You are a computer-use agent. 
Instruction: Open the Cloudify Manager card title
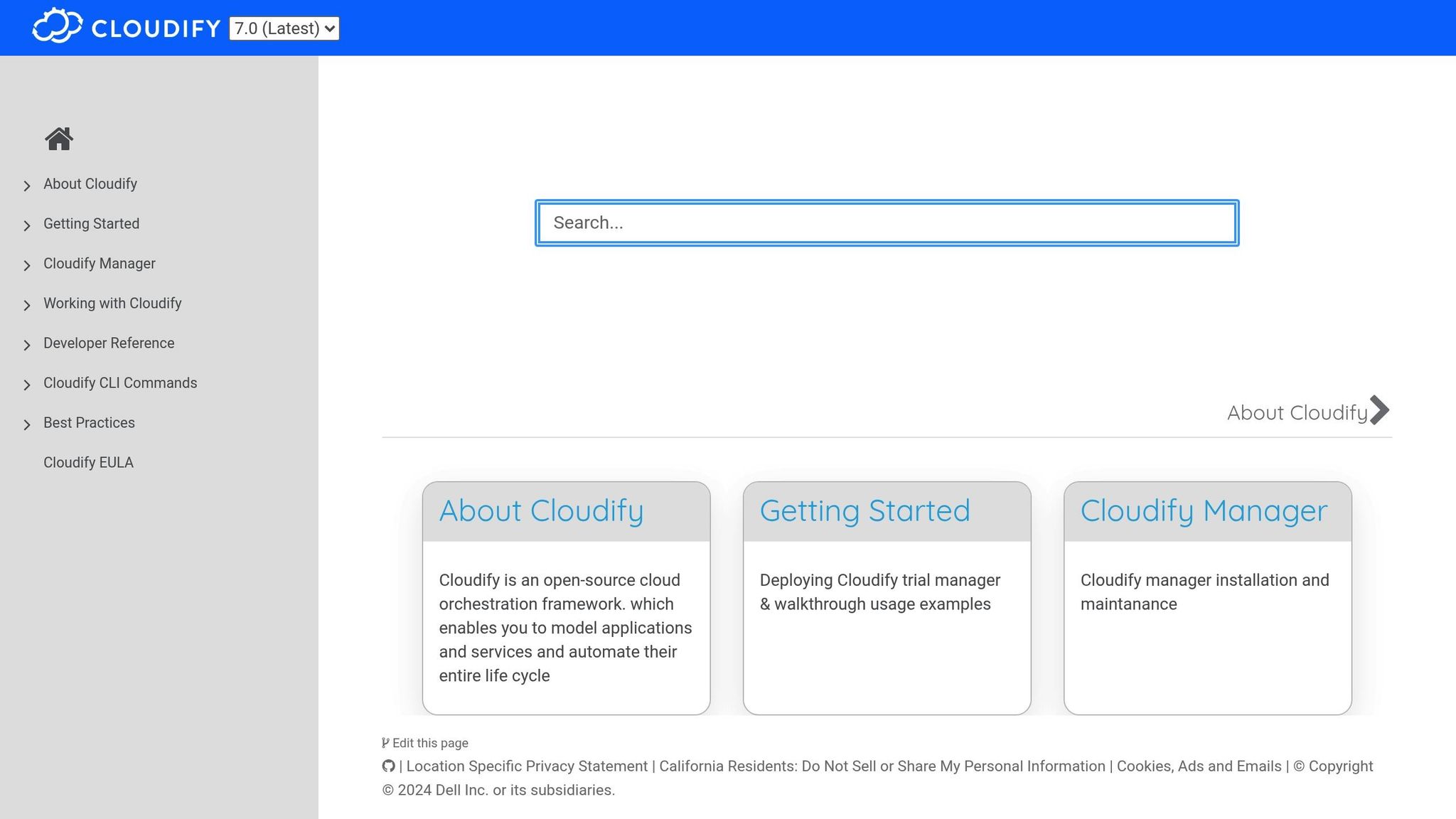(x=1204, y=511)
